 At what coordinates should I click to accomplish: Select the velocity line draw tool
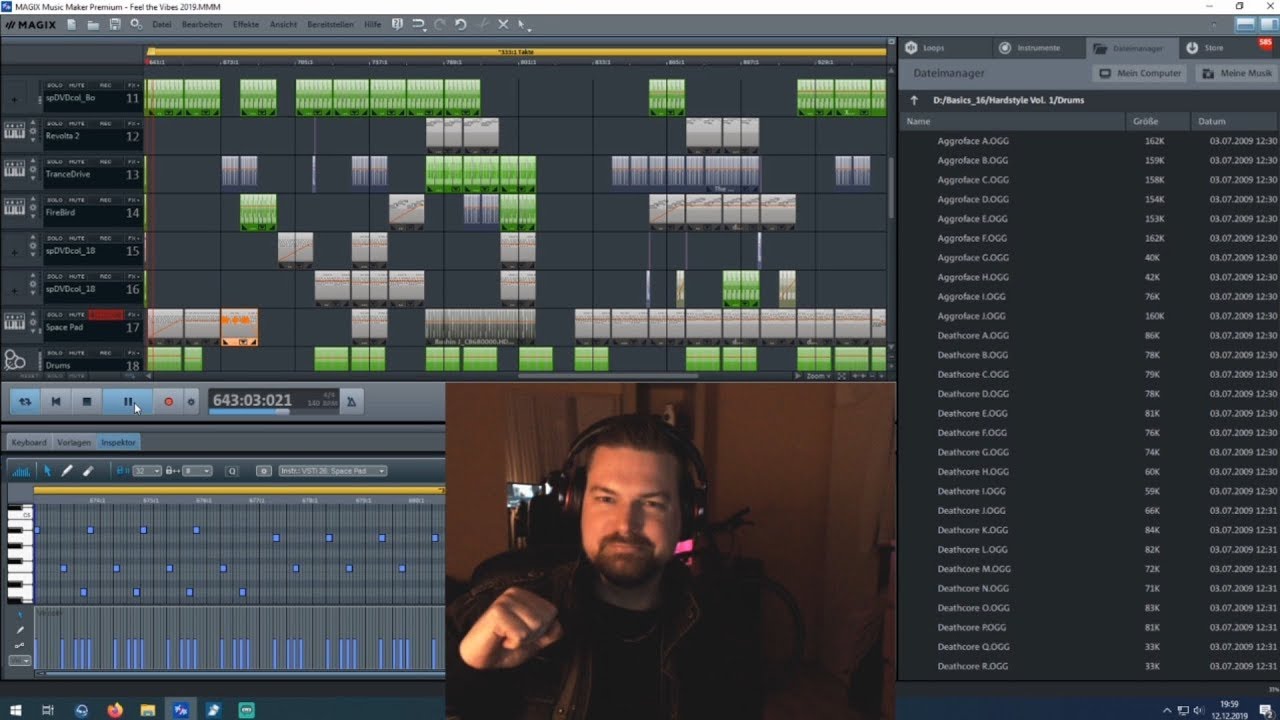[19, 646]
